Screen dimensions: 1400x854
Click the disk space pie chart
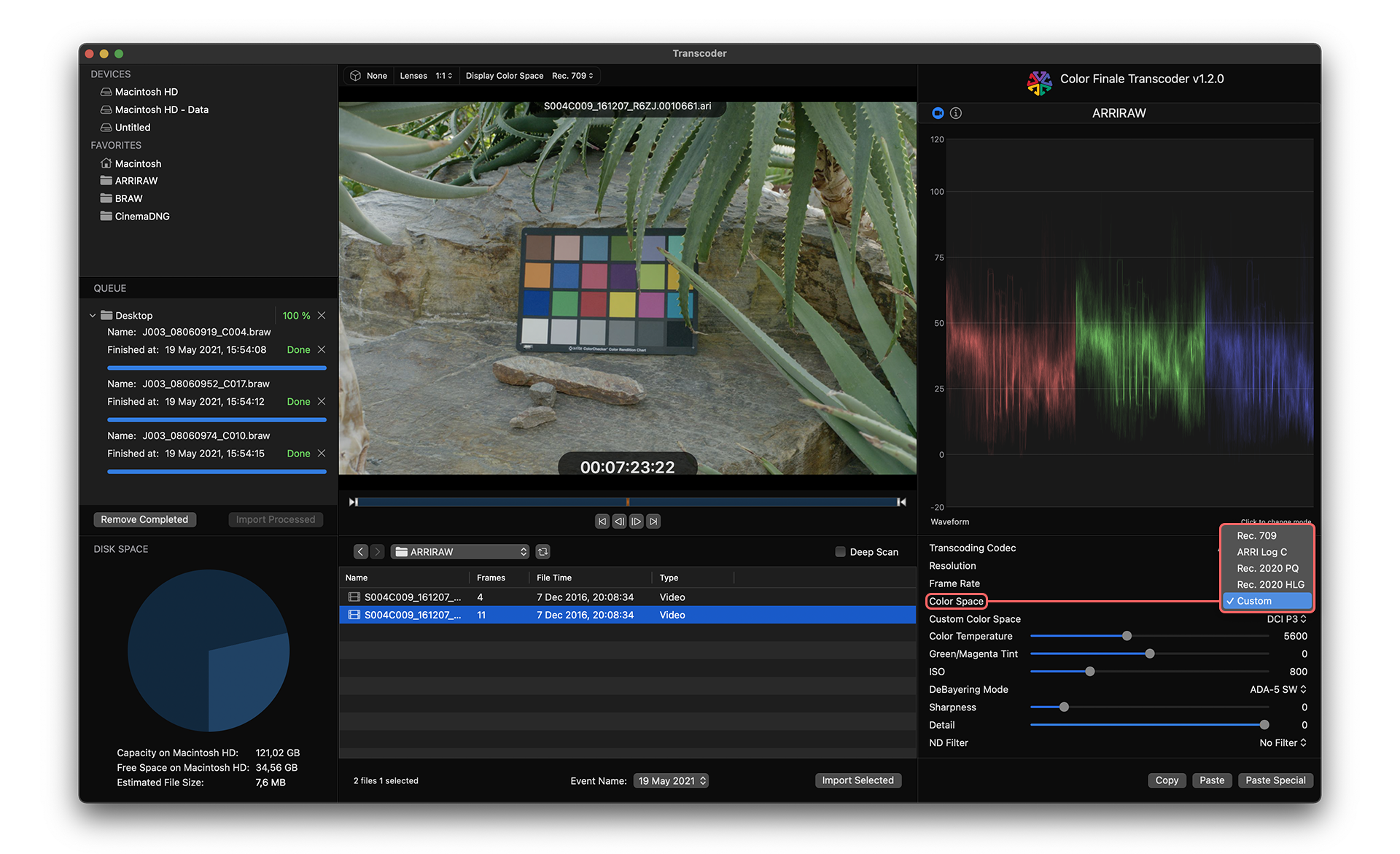coord(209,651)
